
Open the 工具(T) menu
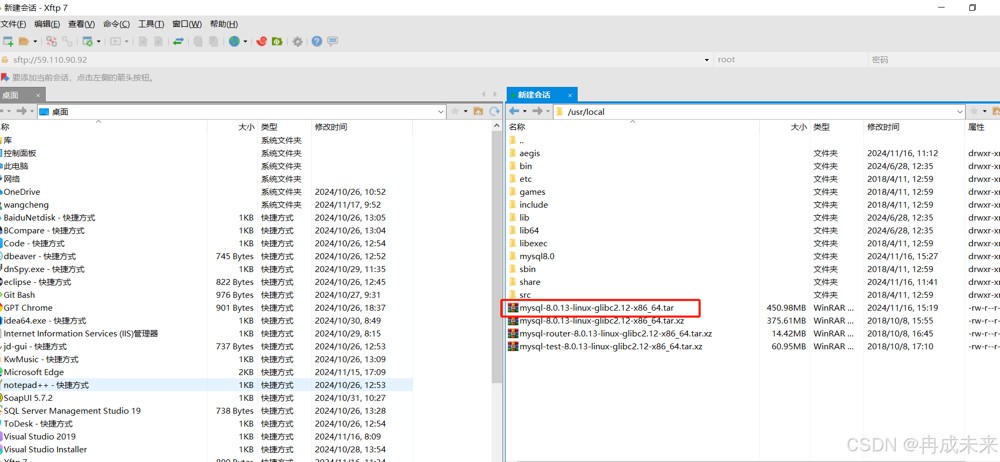click(151, 24)
